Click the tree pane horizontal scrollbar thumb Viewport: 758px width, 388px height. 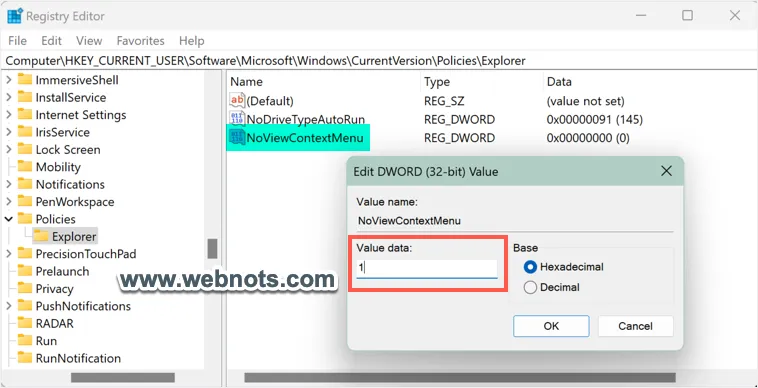[123, 377]
